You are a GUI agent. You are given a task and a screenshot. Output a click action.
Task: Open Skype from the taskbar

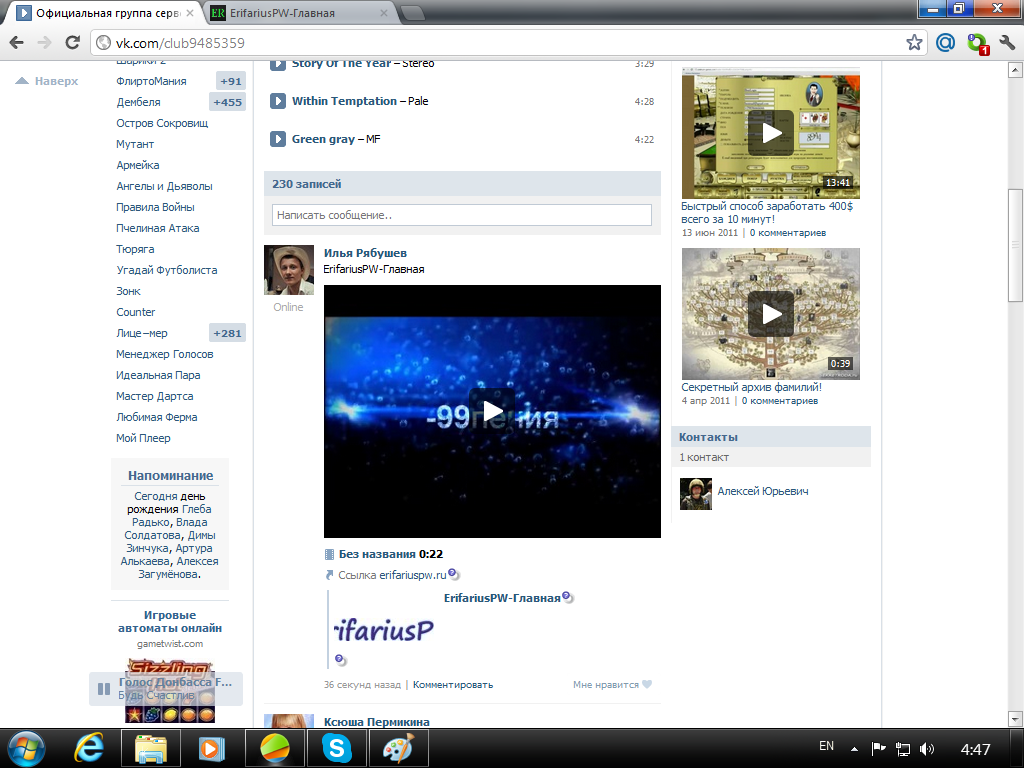pos(337,748)
